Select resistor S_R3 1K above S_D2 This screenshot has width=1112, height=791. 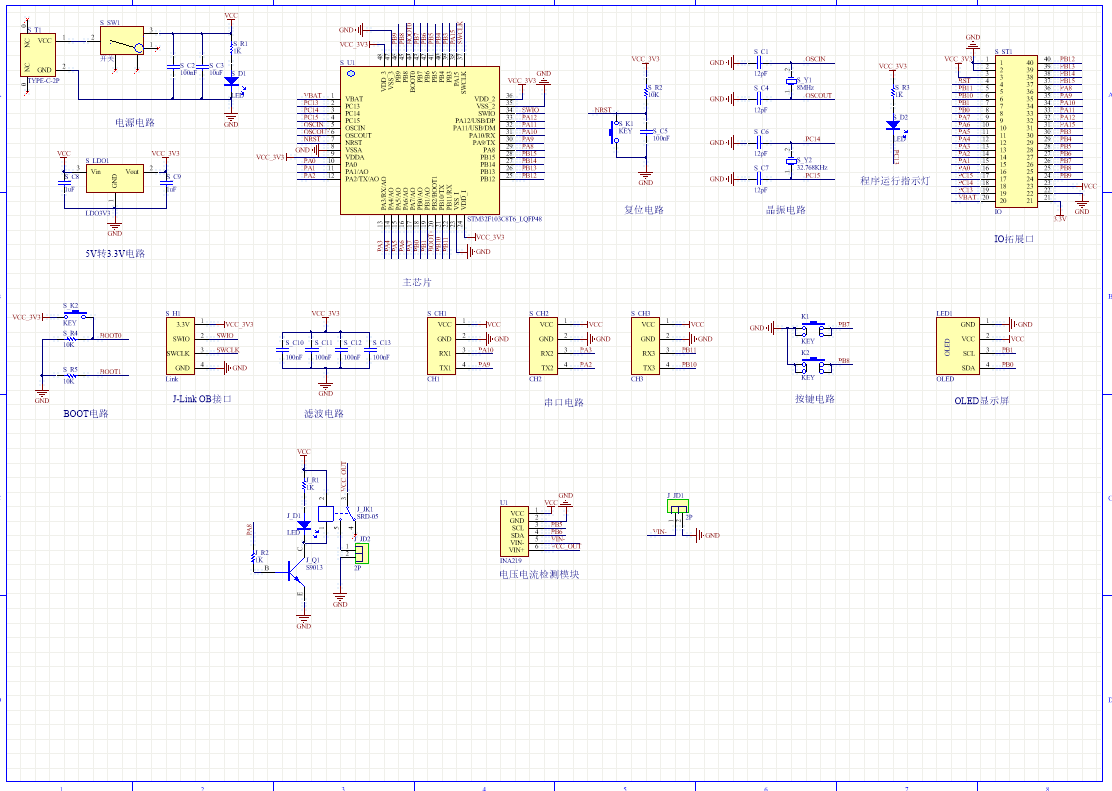(894, 92)
